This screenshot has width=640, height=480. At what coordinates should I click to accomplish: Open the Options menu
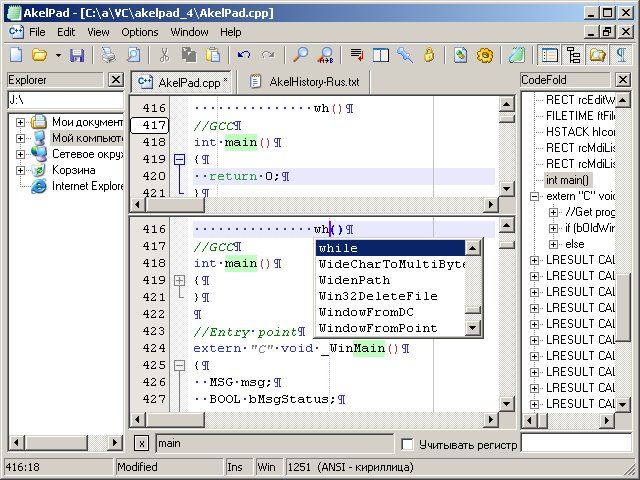(x=140, y=32)
